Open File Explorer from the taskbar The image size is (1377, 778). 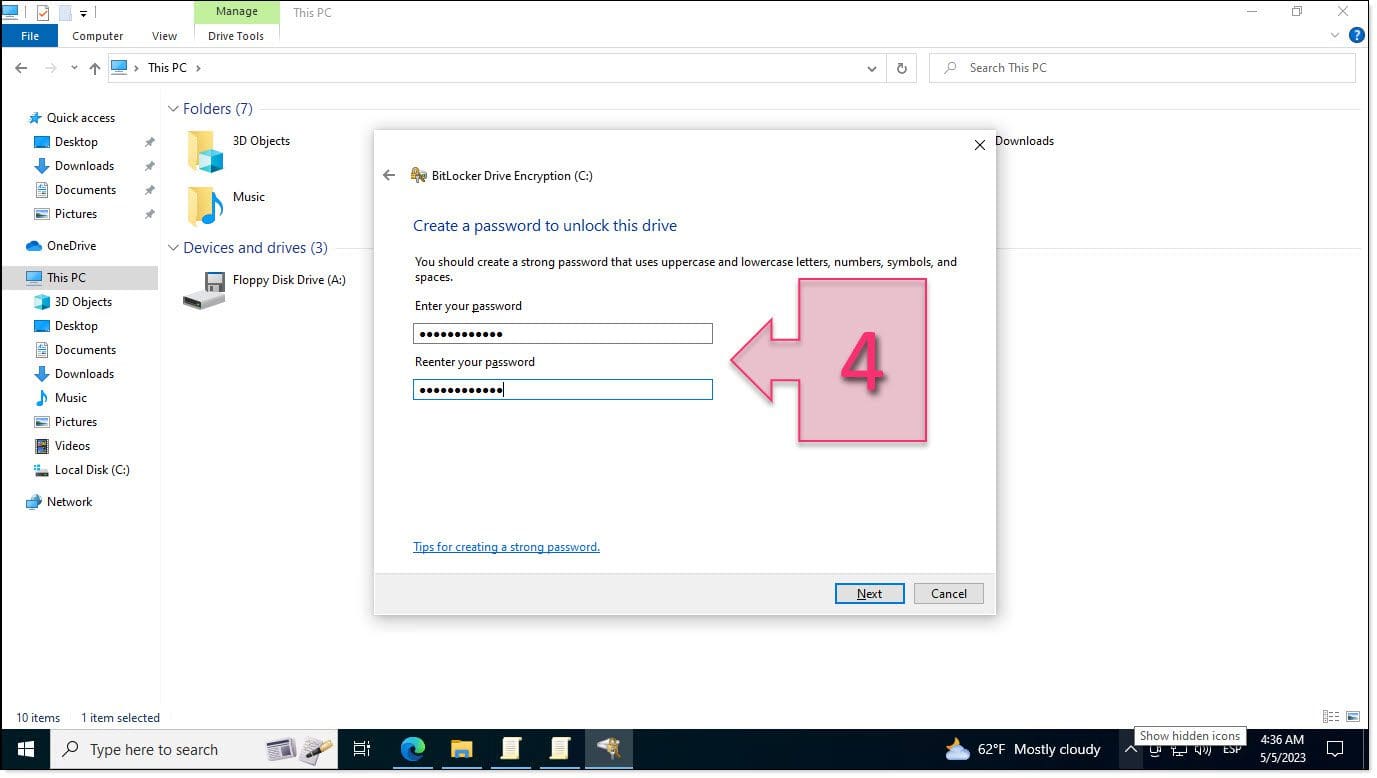point(461,749)
